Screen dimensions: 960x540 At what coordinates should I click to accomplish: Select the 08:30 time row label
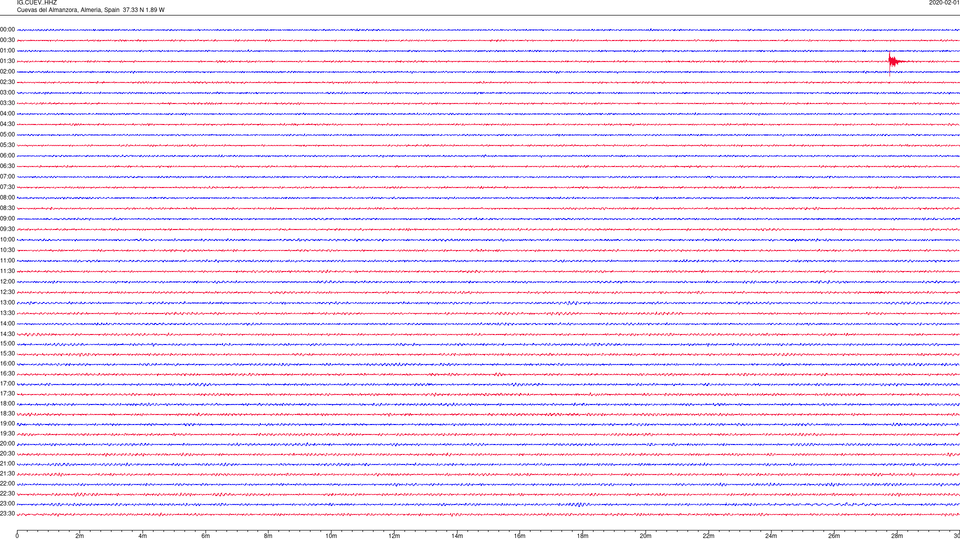coord(7,208)
